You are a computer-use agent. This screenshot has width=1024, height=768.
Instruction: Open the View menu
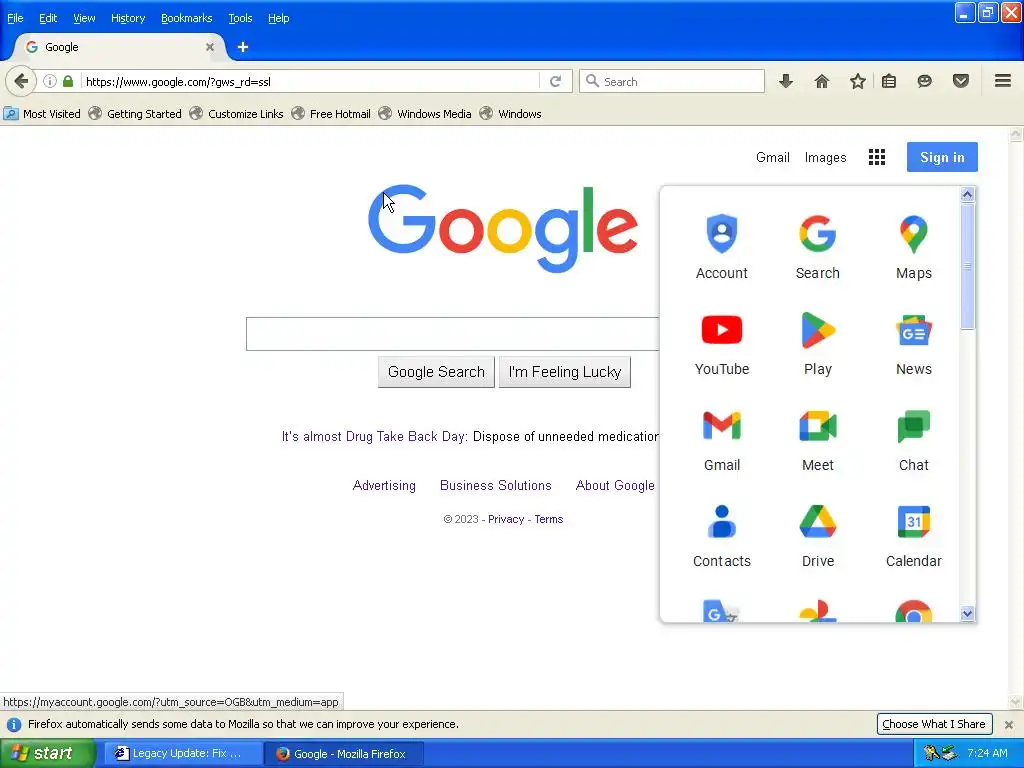pyautogui.click(x=84, y=18)
